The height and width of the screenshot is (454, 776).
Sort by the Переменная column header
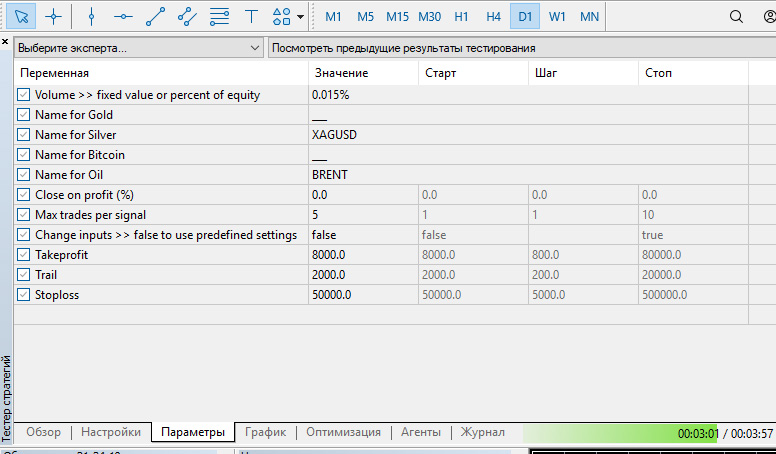[161, 73]
